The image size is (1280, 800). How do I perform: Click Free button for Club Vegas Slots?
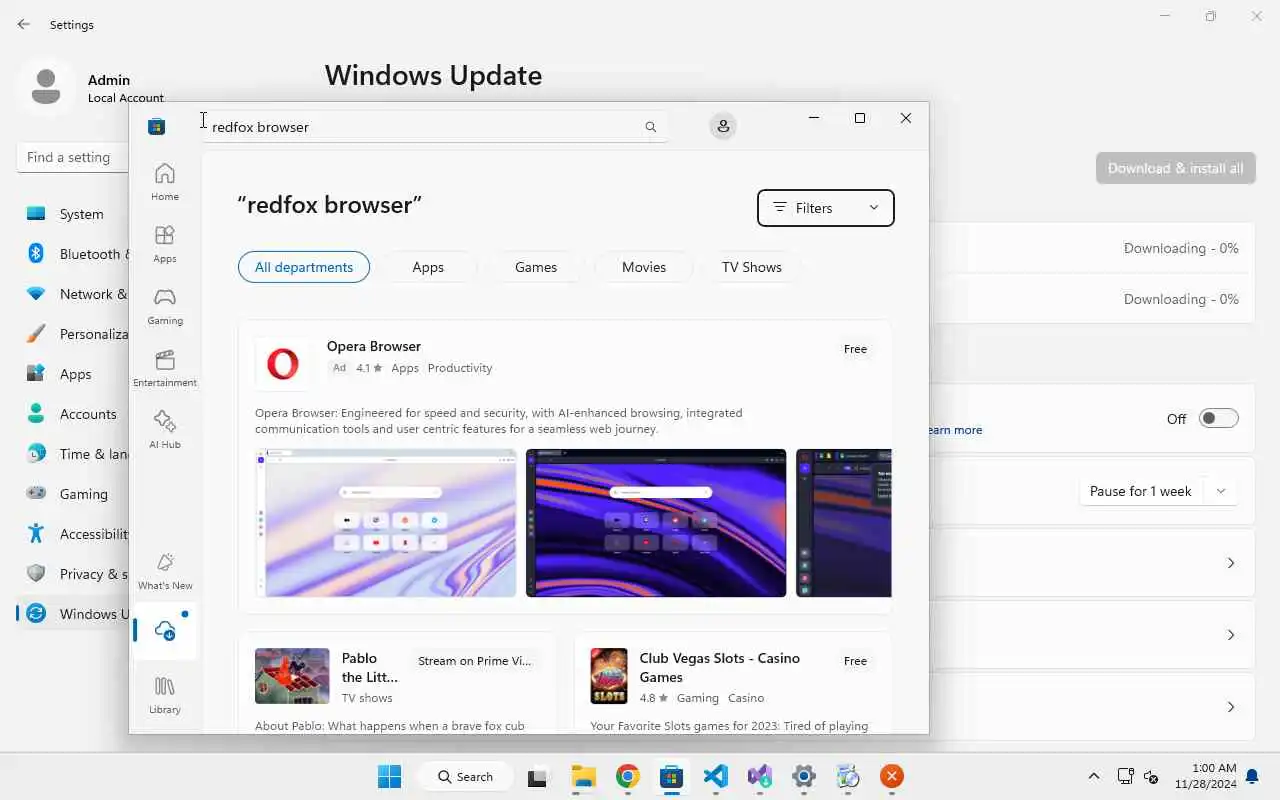point(855,661)
